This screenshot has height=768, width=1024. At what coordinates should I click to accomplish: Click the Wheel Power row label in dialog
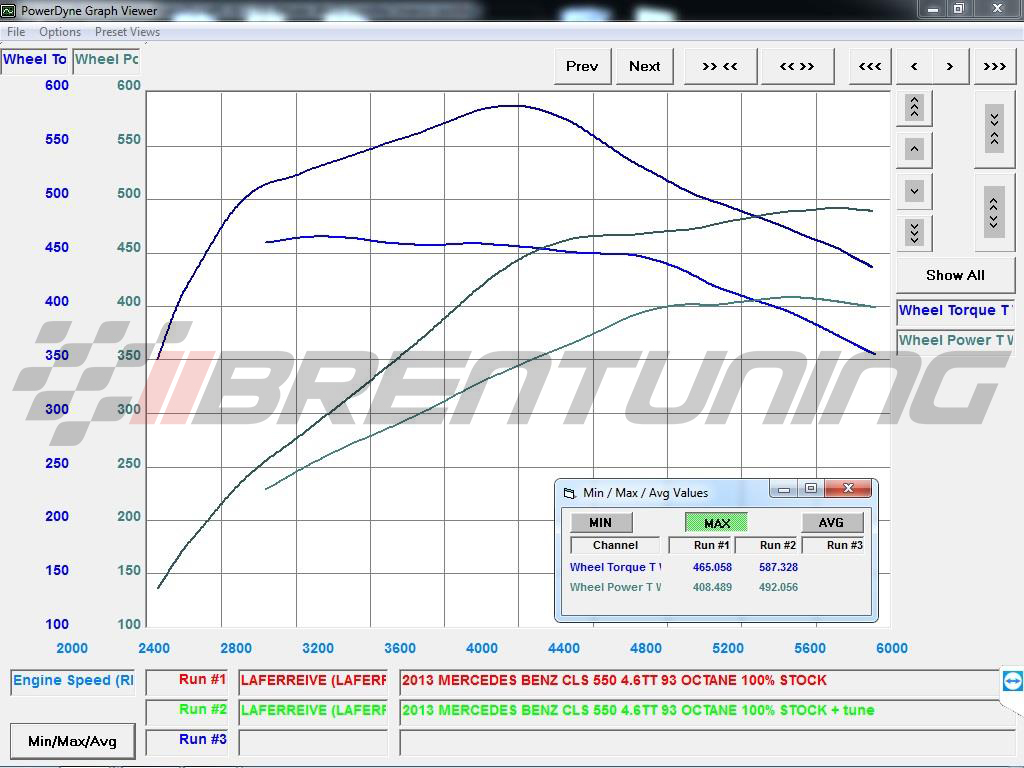coord(615,587)
